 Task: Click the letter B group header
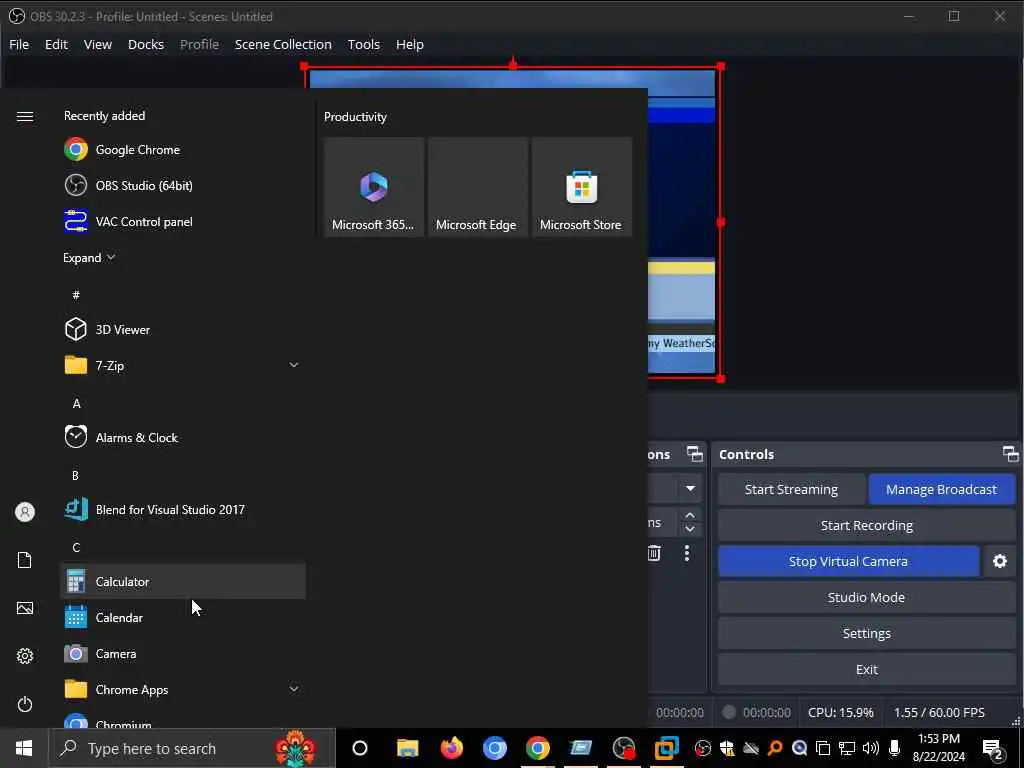click(x=75, y=475)
